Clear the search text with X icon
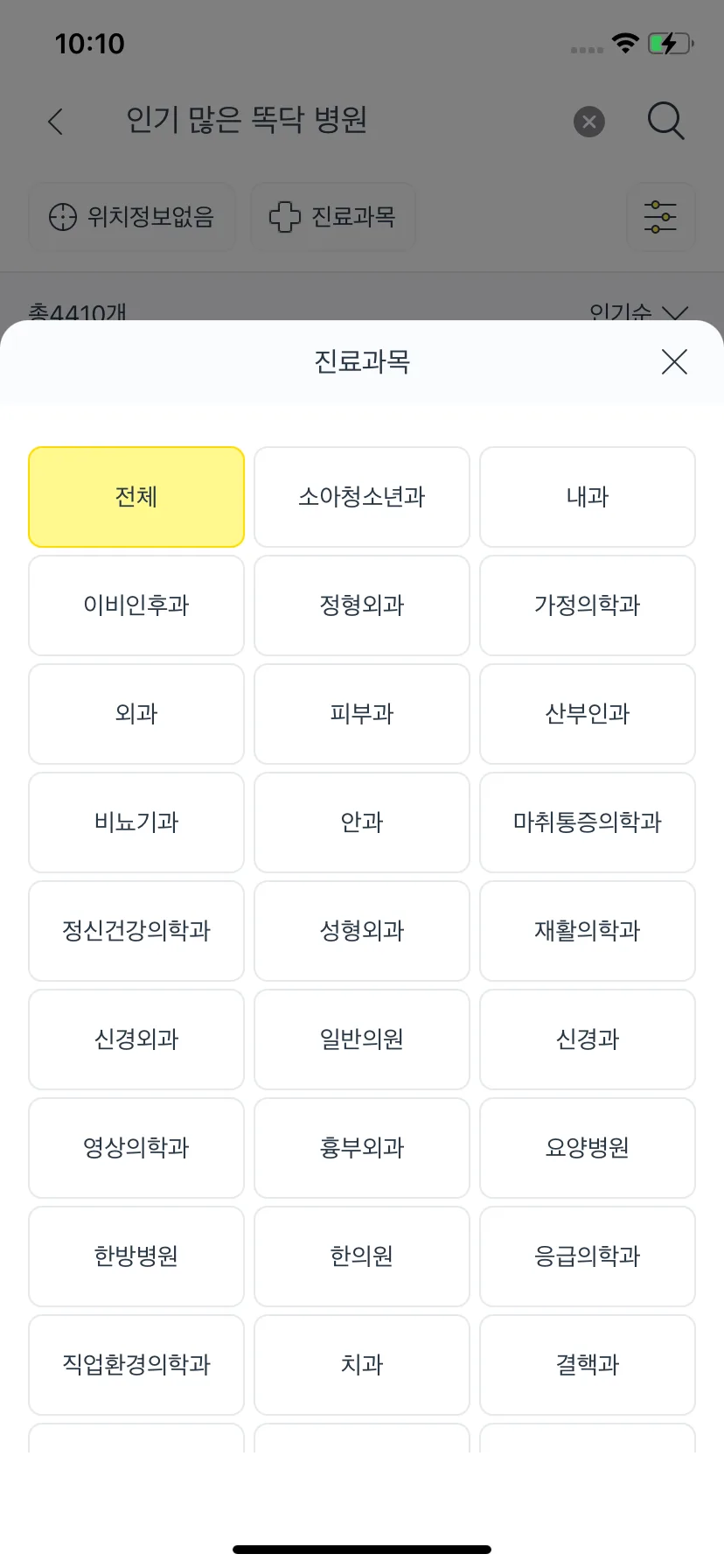This screenshot has width=724, height=1568. [589, 122]
